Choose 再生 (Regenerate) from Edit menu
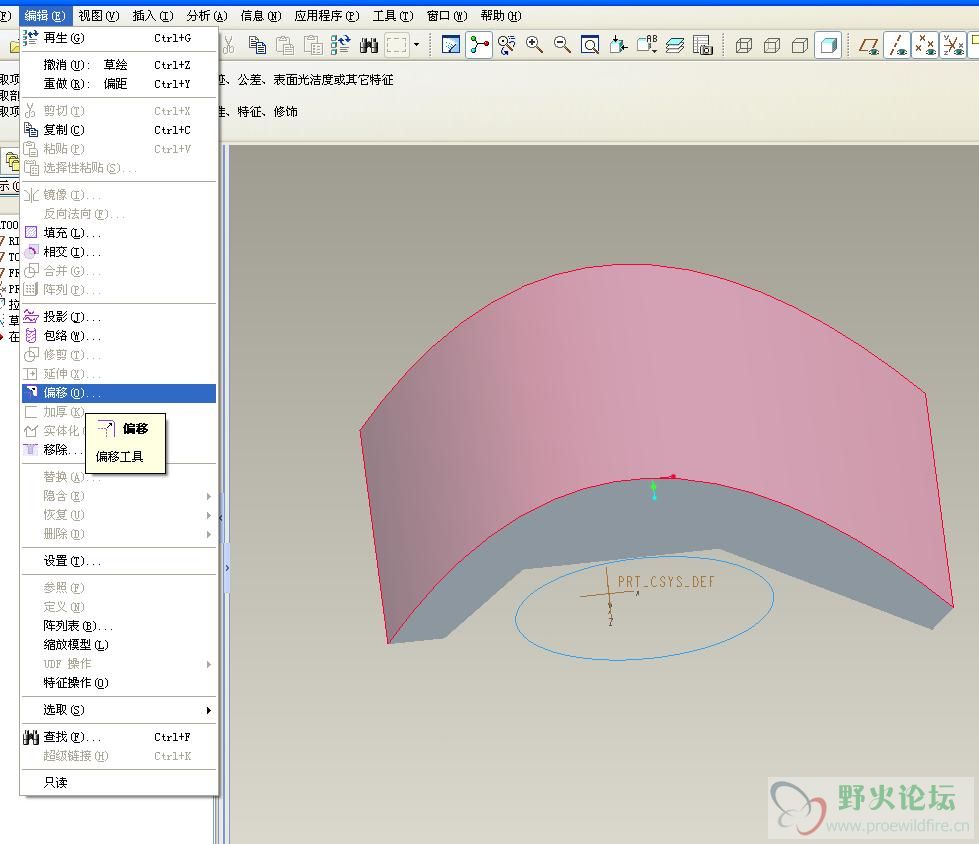This screenshot has height=844, width=979. pos(119,38)
